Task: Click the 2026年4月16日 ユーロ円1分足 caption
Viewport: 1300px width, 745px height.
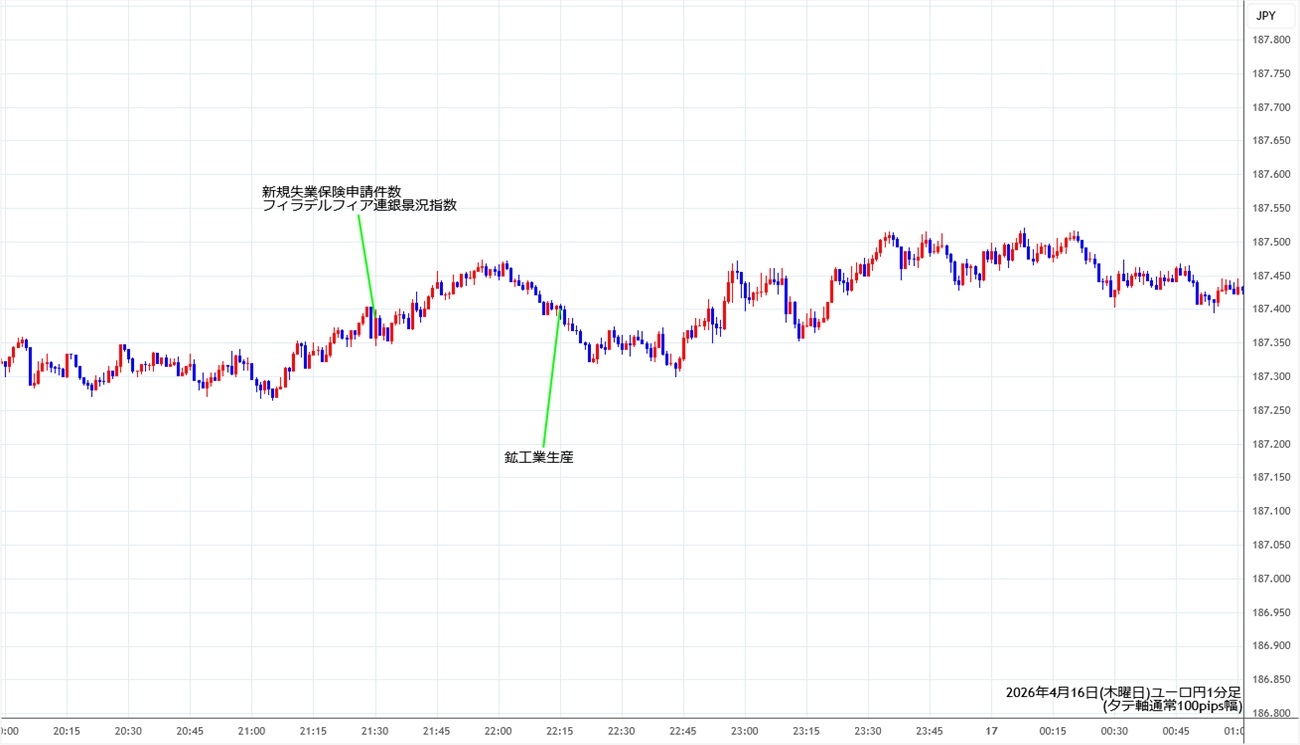Action: [x=1123, y=692]
